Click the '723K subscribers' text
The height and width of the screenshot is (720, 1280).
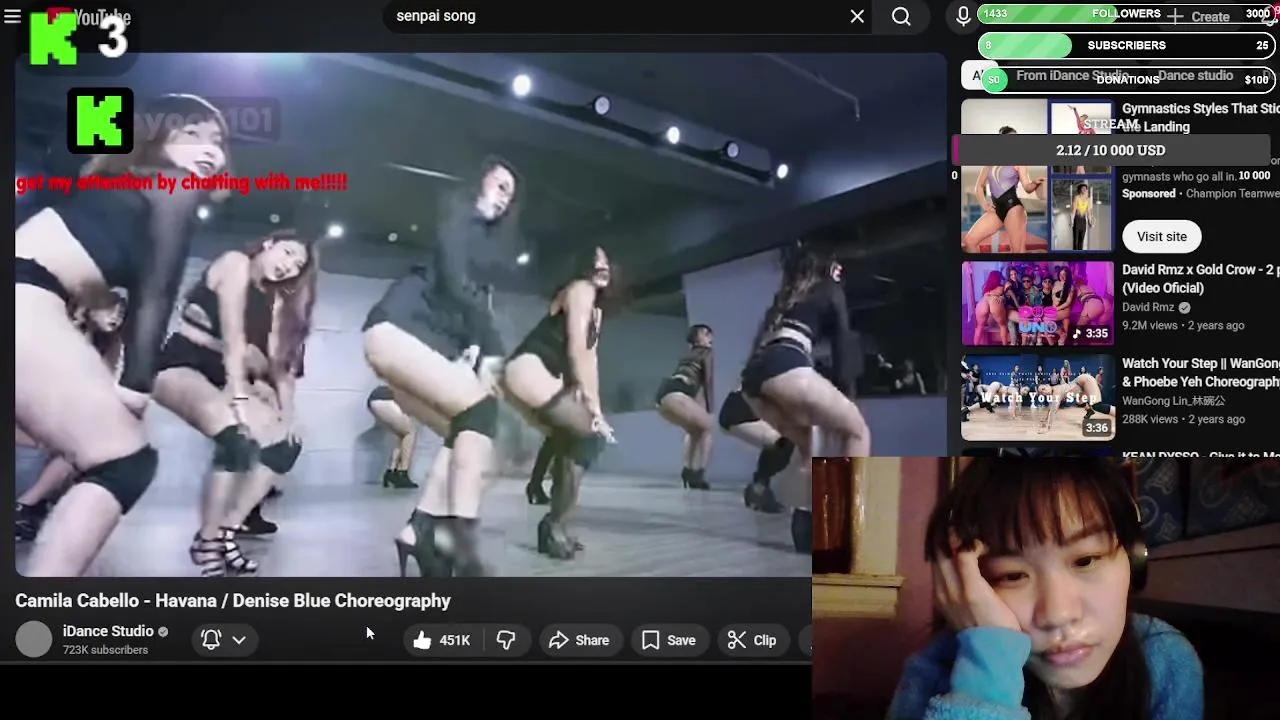tap(105, 650)
